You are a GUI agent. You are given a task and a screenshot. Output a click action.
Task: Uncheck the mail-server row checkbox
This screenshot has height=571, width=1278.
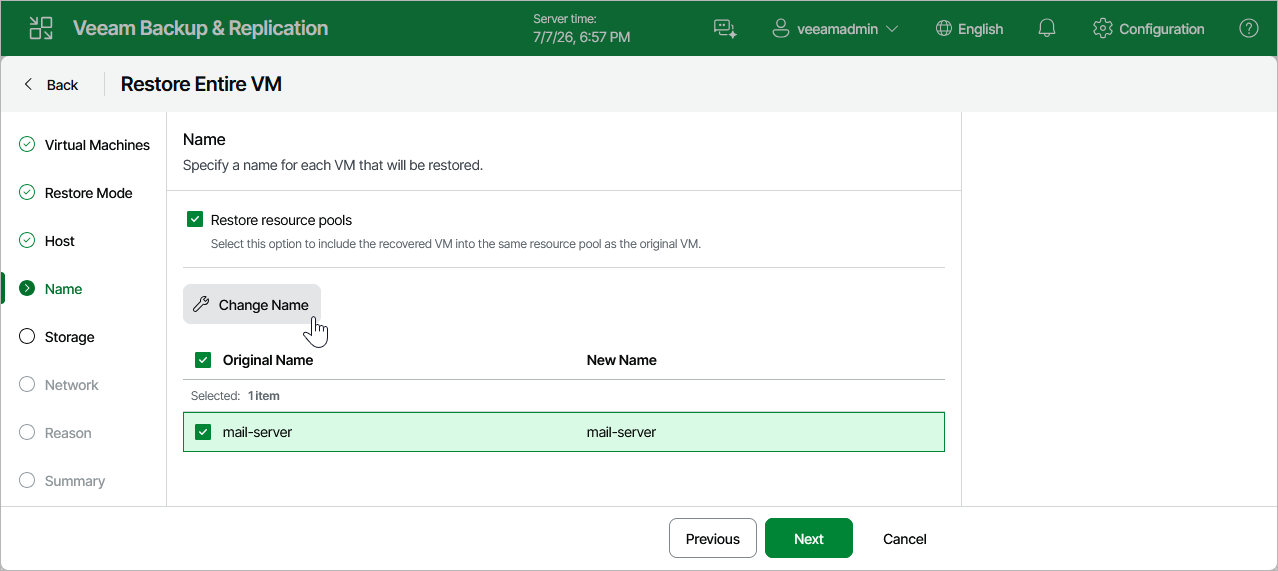(203, 432)
